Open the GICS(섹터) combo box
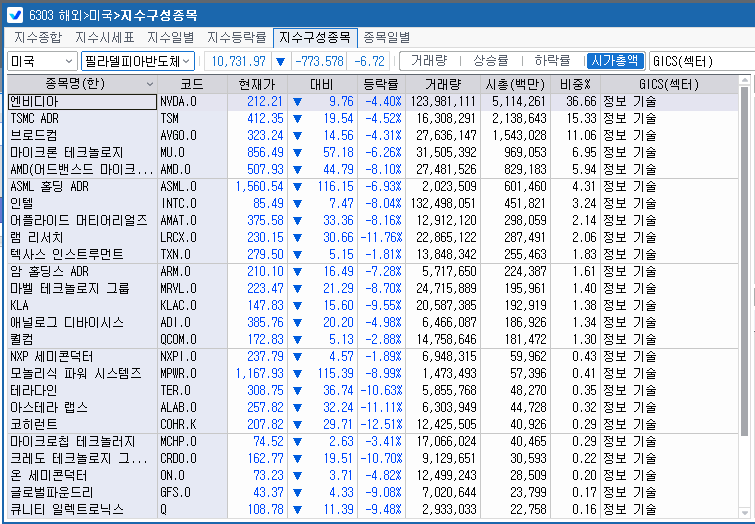755x524 pixels. click(x=702, y=61)
